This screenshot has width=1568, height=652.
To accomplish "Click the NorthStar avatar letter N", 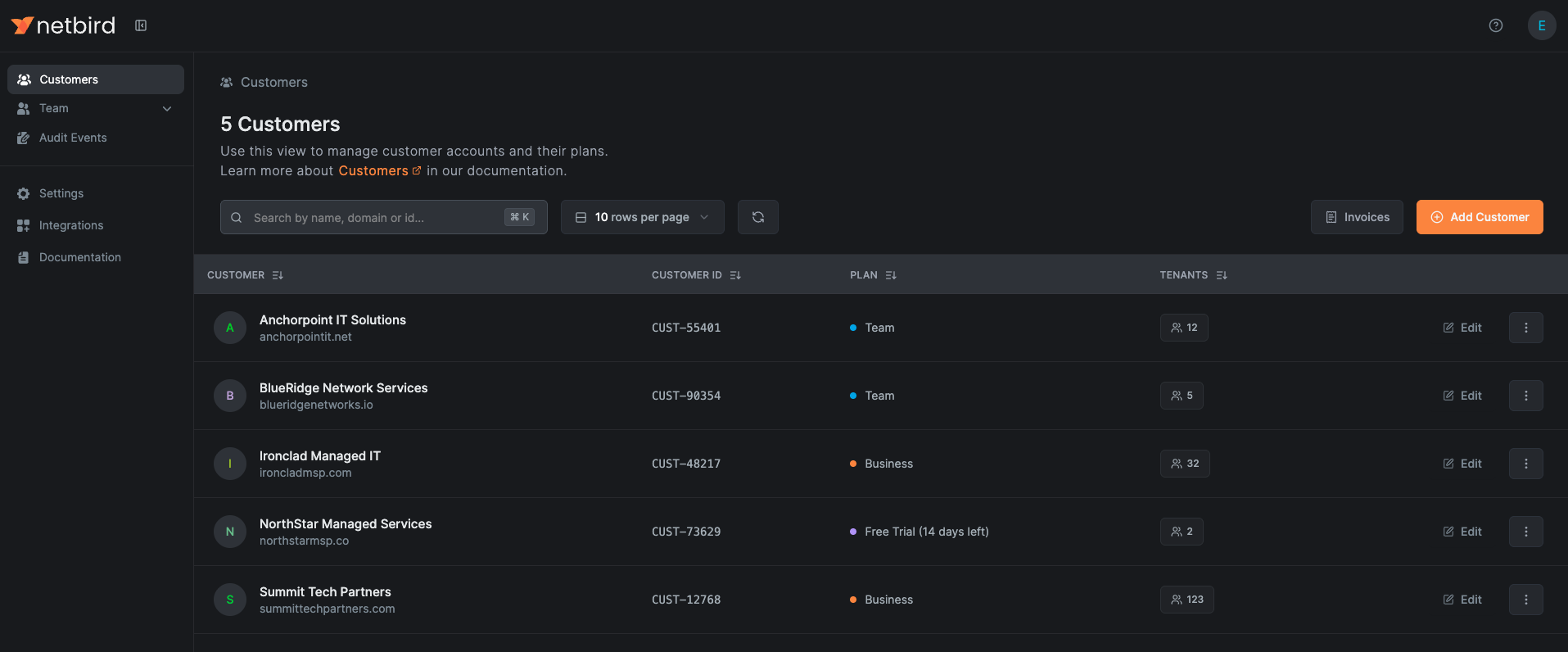I will (230, 532).
